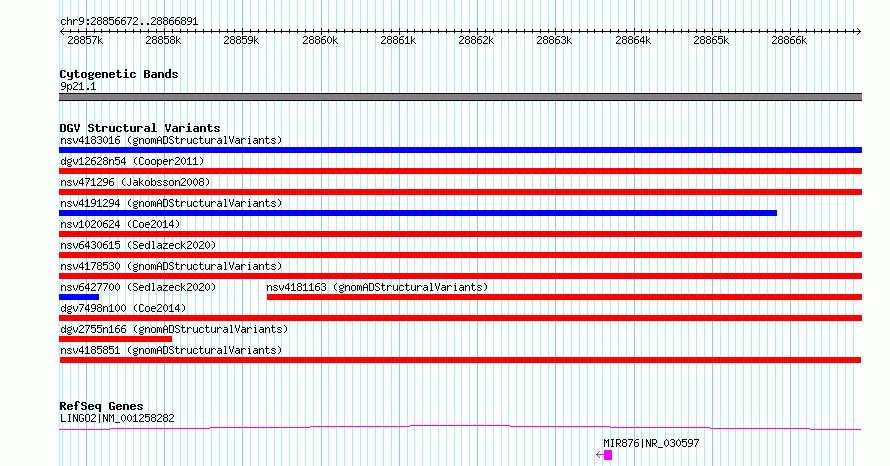The height and width of the screenshot is (466, 890).
Task: Click the RefSeq Genes track title
Action: pos(101,406)
